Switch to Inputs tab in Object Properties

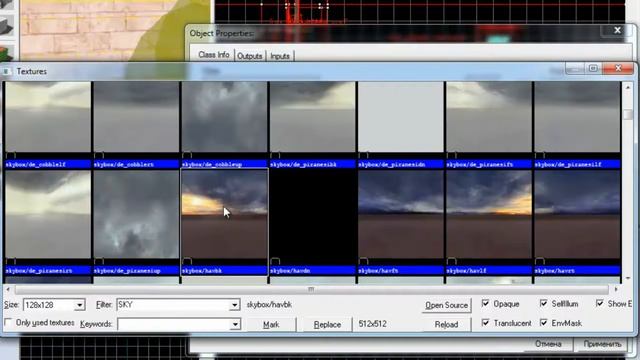(x=280, y=56)
